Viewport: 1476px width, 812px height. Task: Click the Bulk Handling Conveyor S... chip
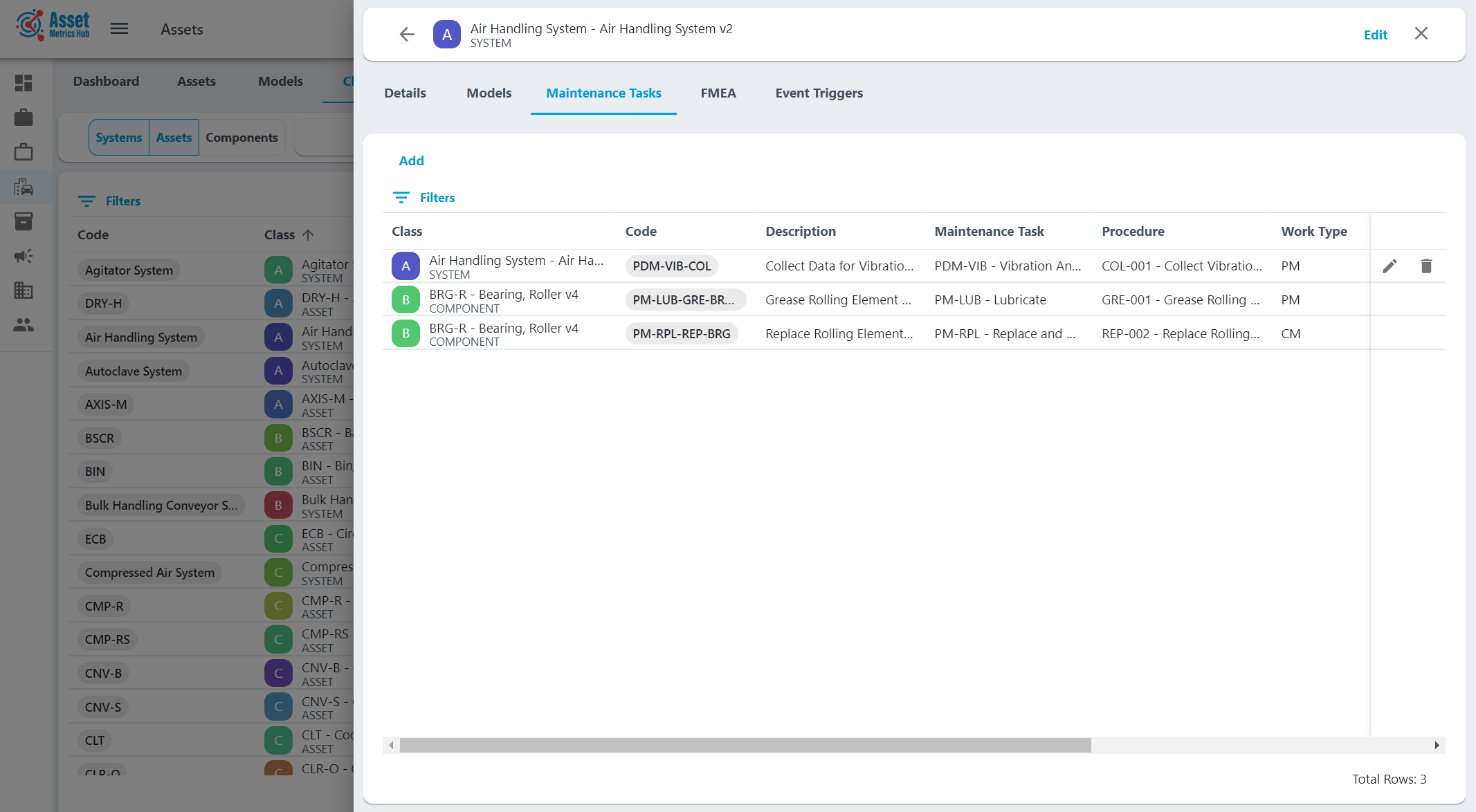tap(161, 505)
